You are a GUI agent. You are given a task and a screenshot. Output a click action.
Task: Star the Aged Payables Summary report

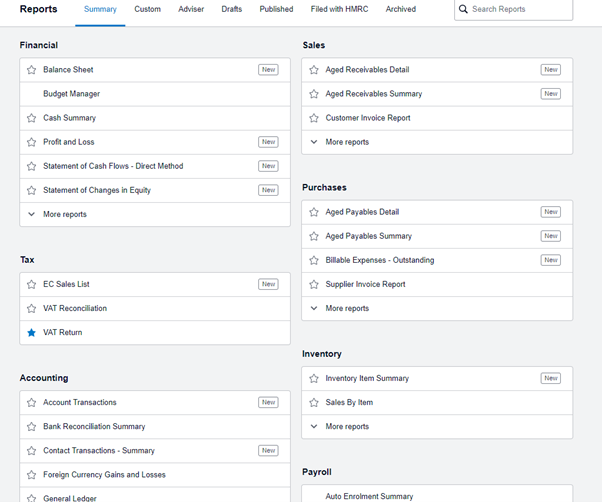314,236
